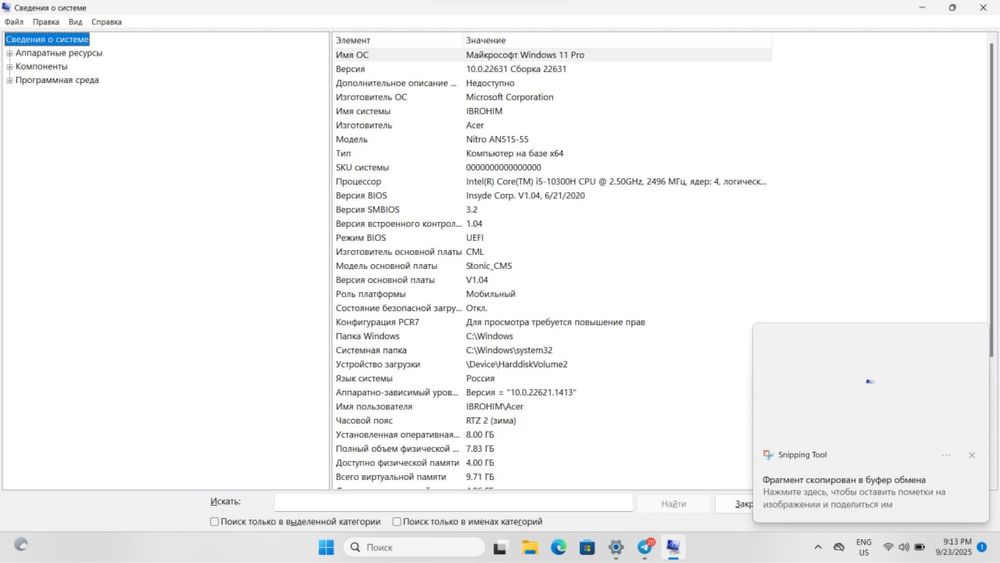The height and width of the screenshot is (563, 1000).
Task: Expand the Программная среда tree node
Action: tap(10, 80)
